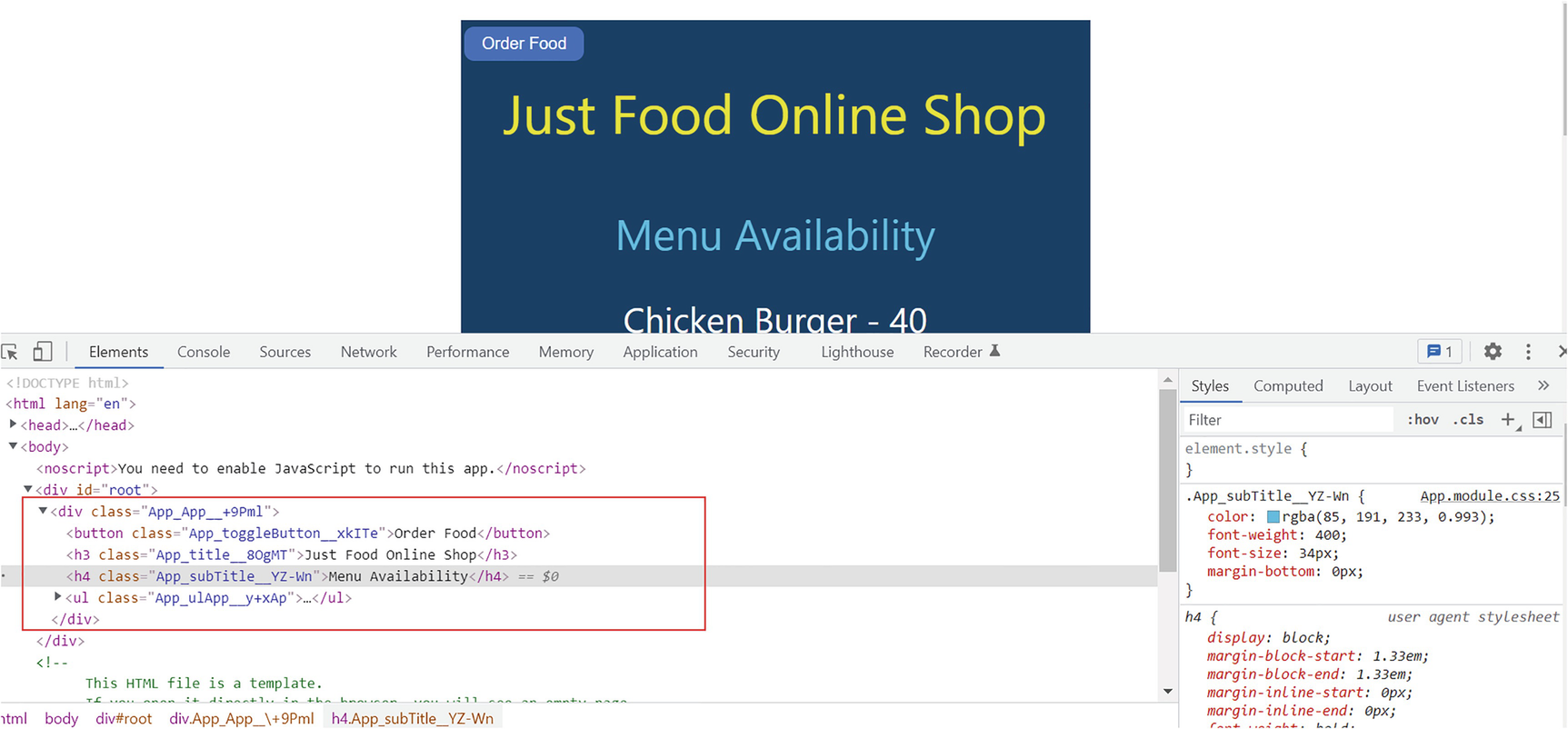The image size is (1568, 729).
Task: Open the issues counter badge
Action: coord(1440,352)
